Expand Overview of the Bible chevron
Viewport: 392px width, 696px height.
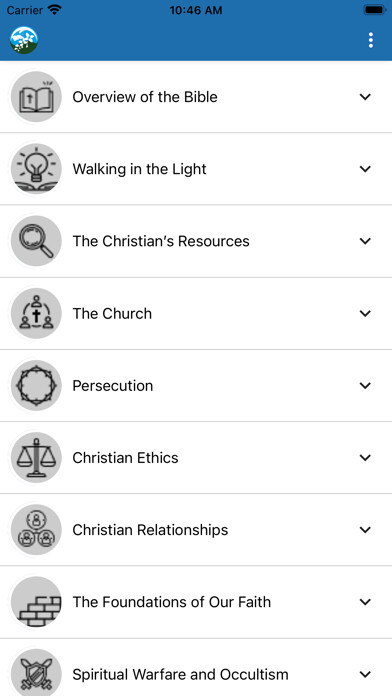pos(365,97)
